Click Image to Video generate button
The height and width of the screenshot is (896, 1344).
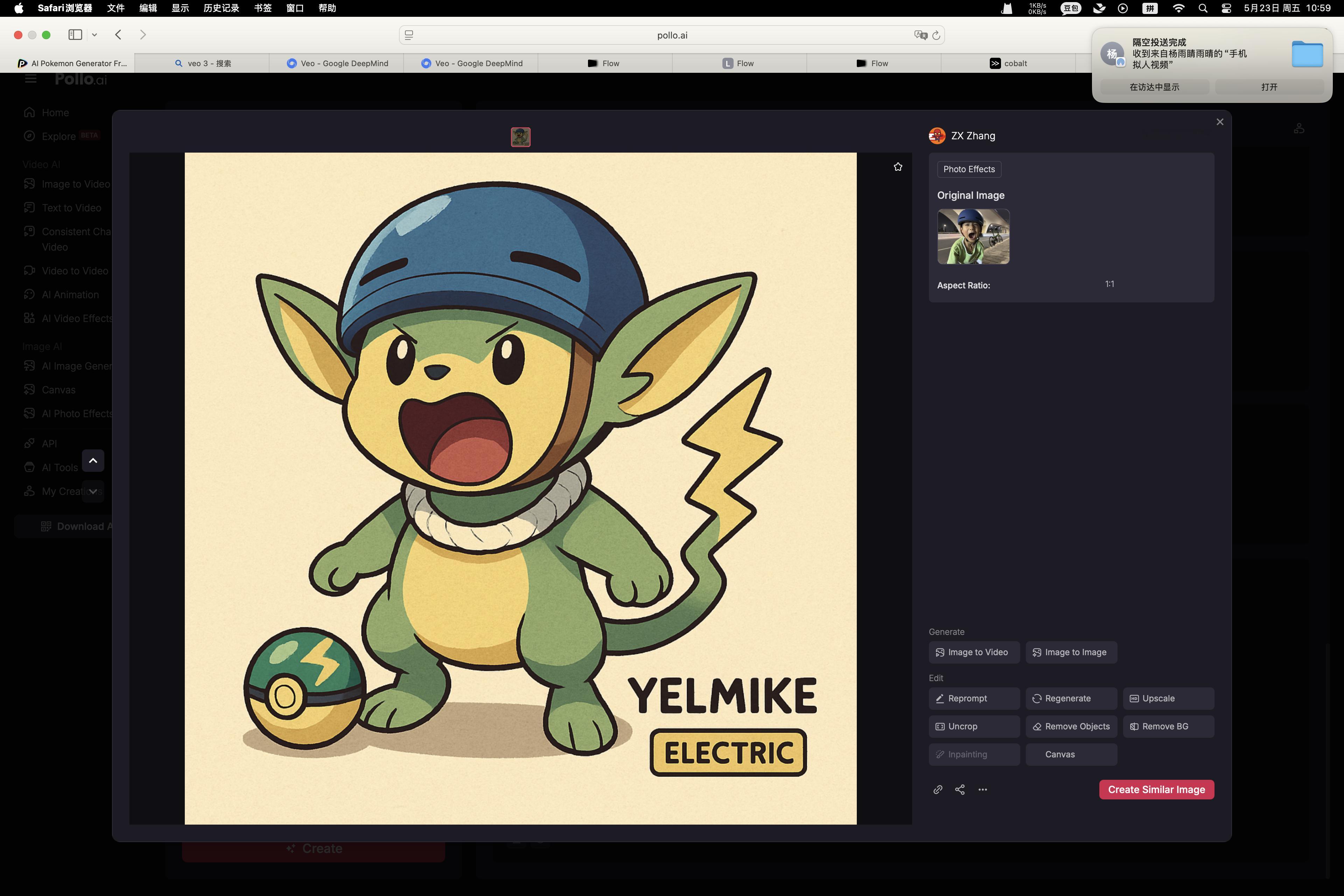[x=974, y=652]
